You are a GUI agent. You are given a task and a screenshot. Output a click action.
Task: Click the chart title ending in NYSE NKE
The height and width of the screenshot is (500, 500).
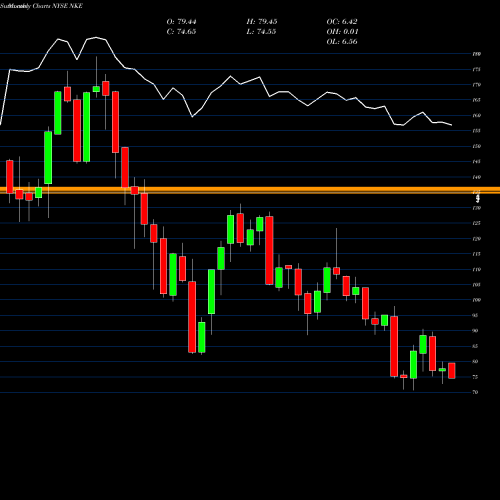click(x=41, y=6)
